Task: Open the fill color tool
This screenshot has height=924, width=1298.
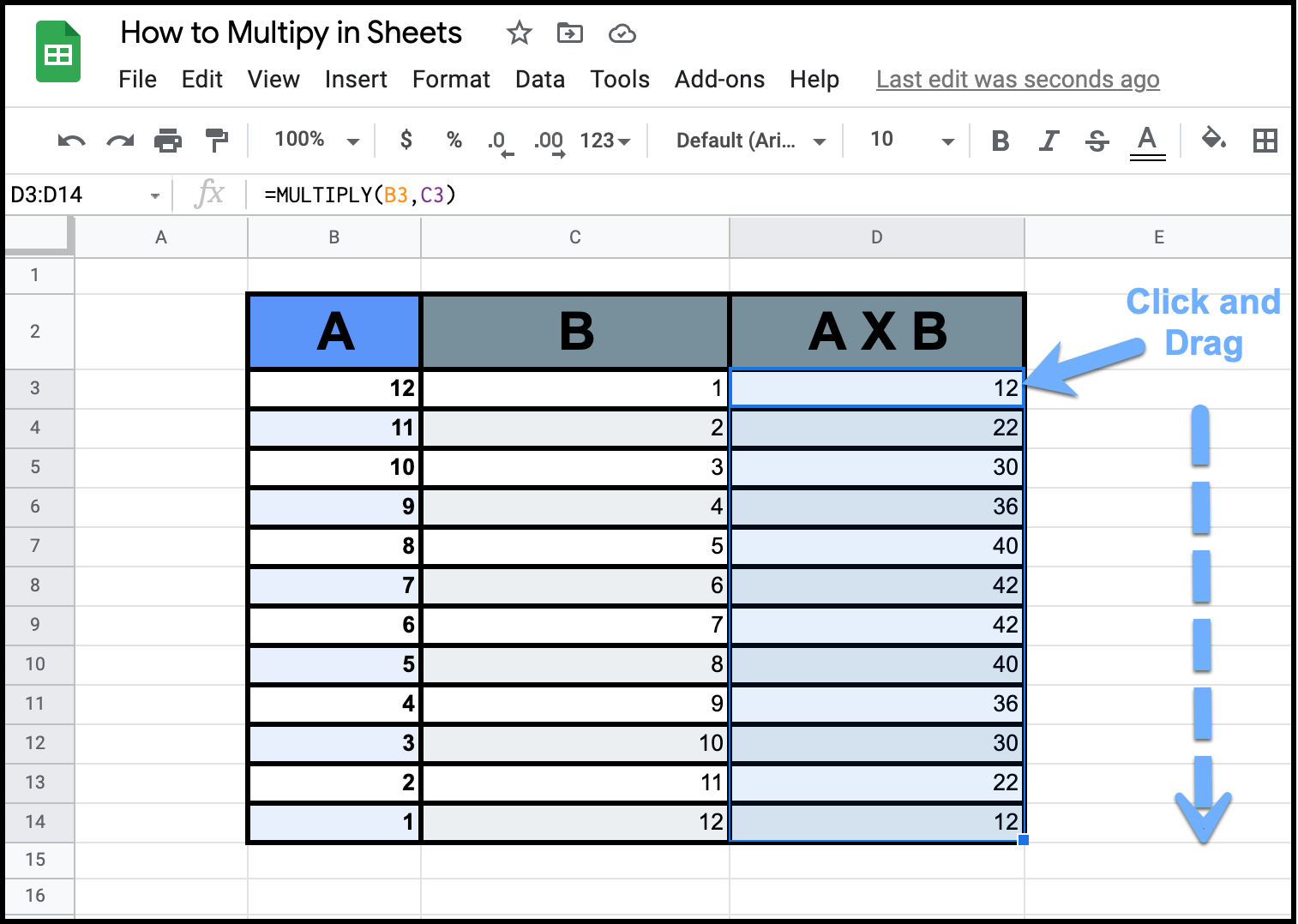Action: 1214,140
